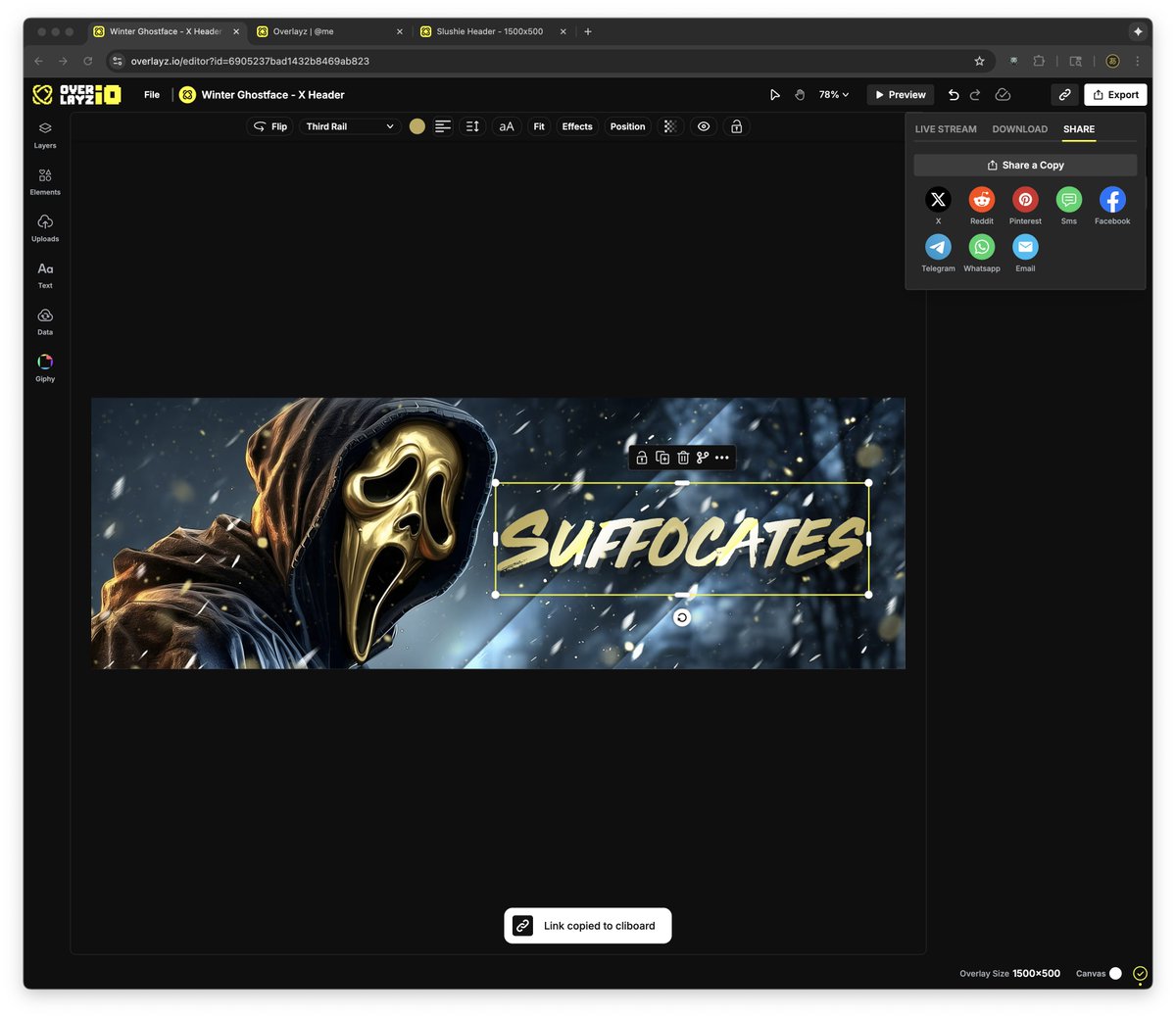
Task: Open the Third Rail font dropdown
Action: tap(349, 126)
